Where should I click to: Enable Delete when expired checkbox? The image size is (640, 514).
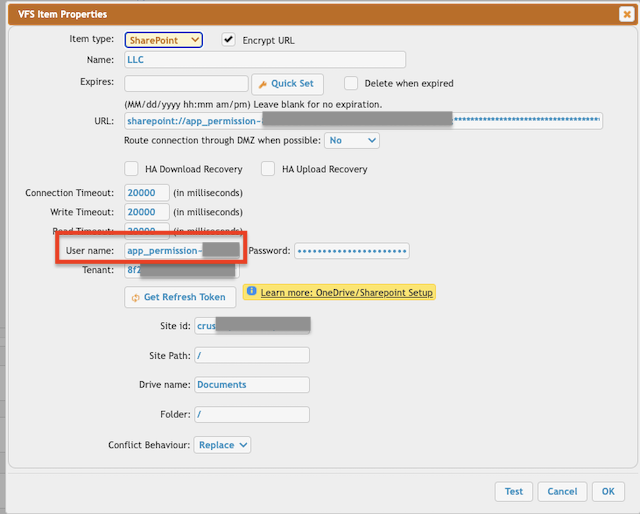pyautogui.click(x=351, y=83)
